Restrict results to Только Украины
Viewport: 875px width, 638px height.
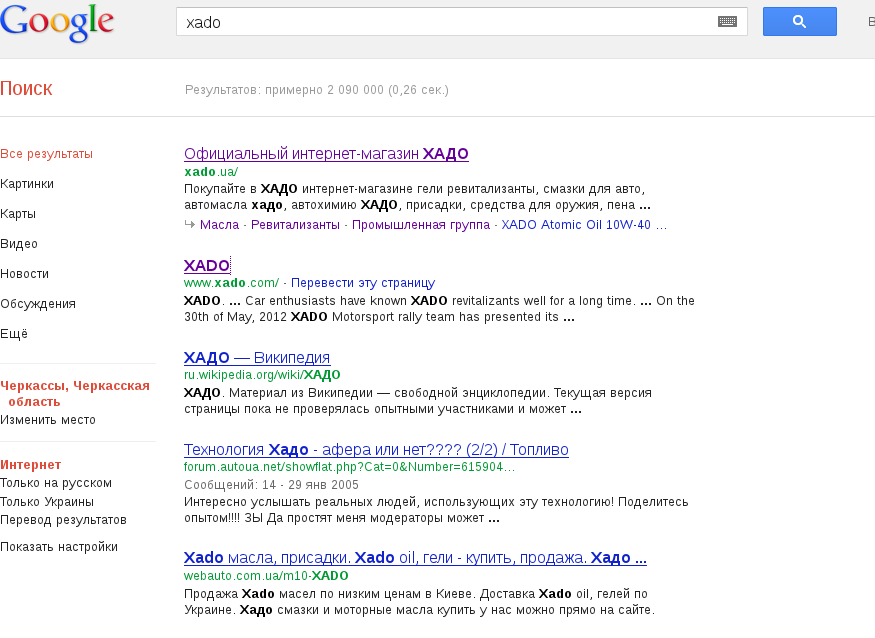[x=47, y=502]
